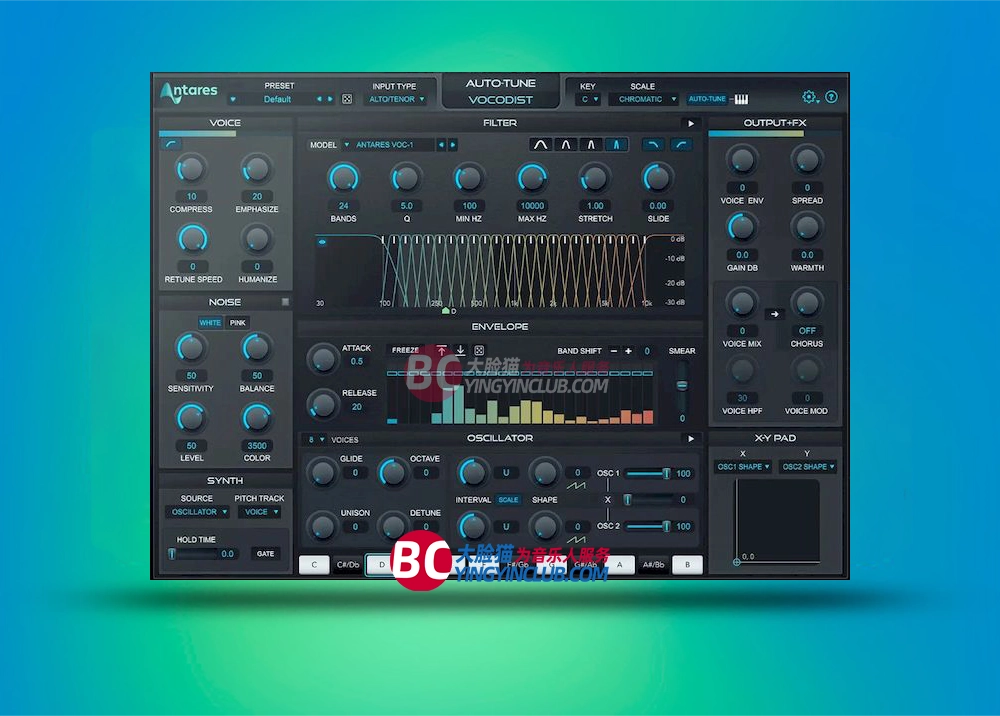
Task: Click the Band Shift plus icon
Action: 628,351
